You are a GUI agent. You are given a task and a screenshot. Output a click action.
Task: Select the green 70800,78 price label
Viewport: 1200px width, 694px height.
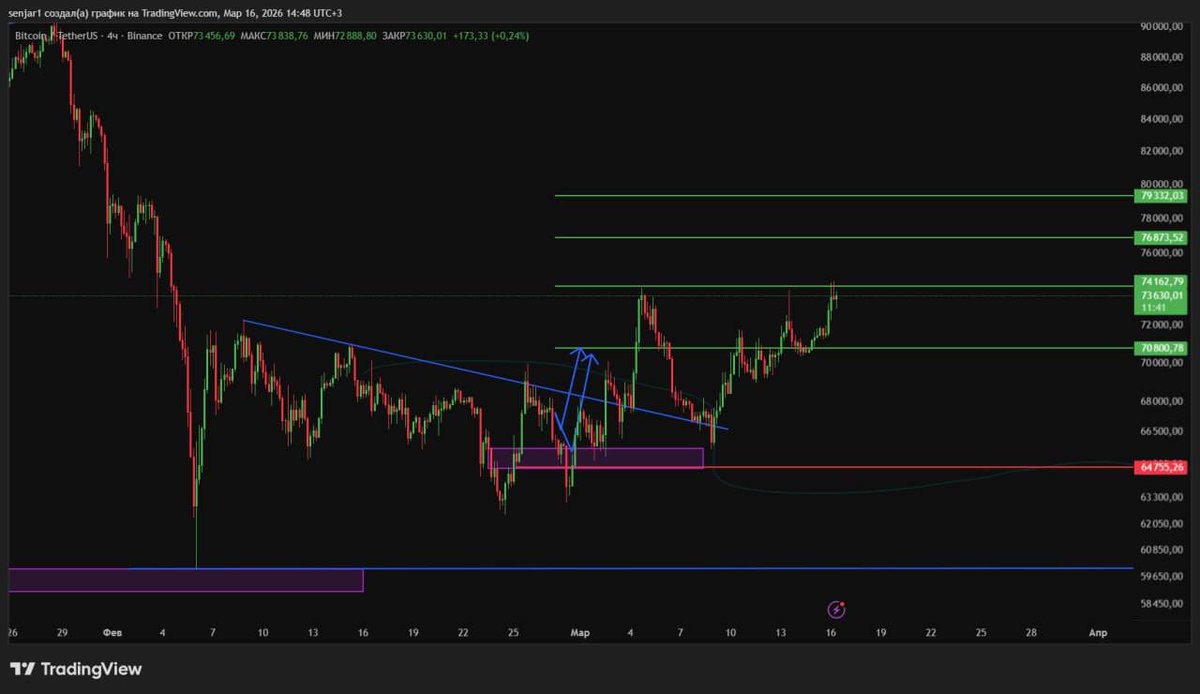pos(1162,348)
